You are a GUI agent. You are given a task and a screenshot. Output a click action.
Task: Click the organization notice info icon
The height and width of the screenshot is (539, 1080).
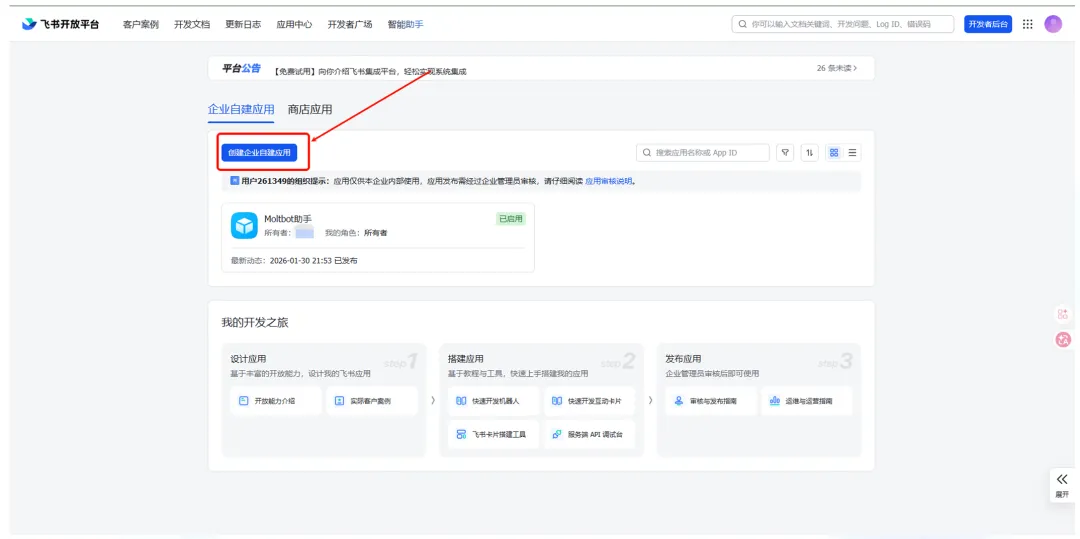click(234, 181)
